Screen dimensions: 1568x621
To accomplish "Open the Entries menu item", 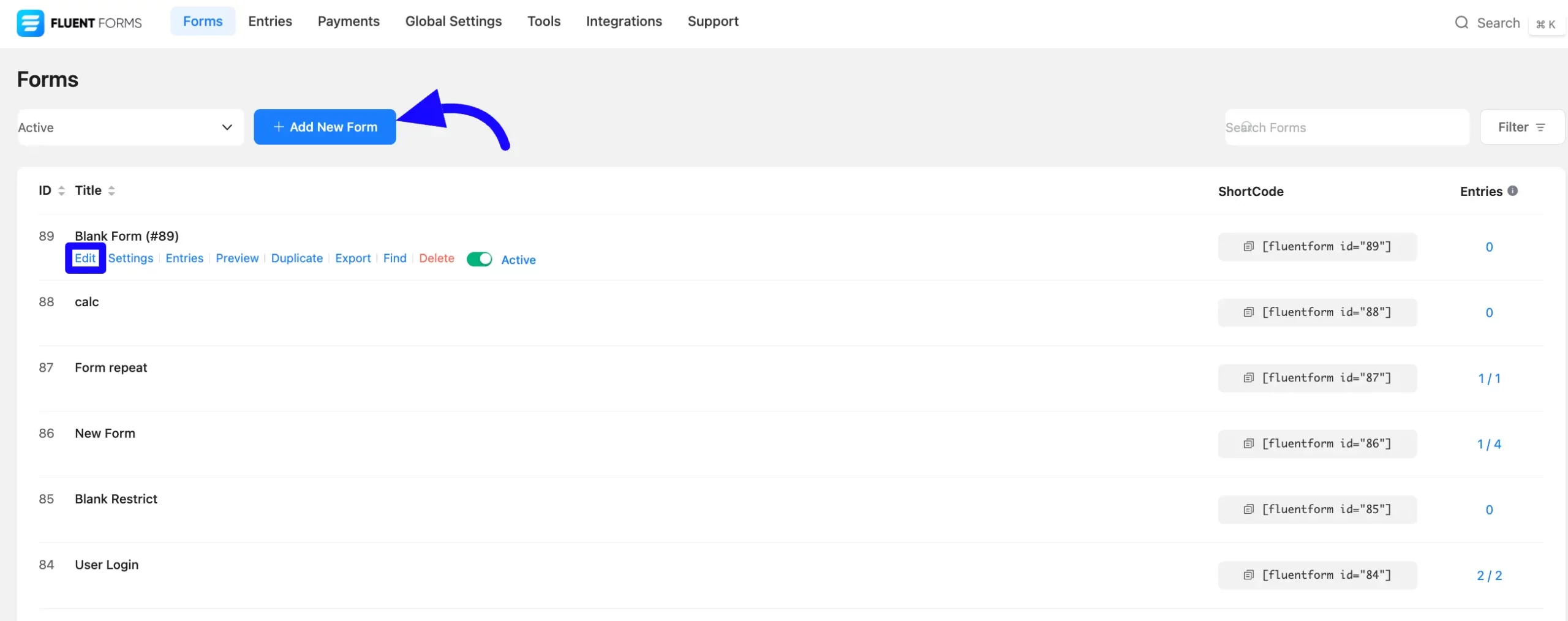I will coord(270,21).
